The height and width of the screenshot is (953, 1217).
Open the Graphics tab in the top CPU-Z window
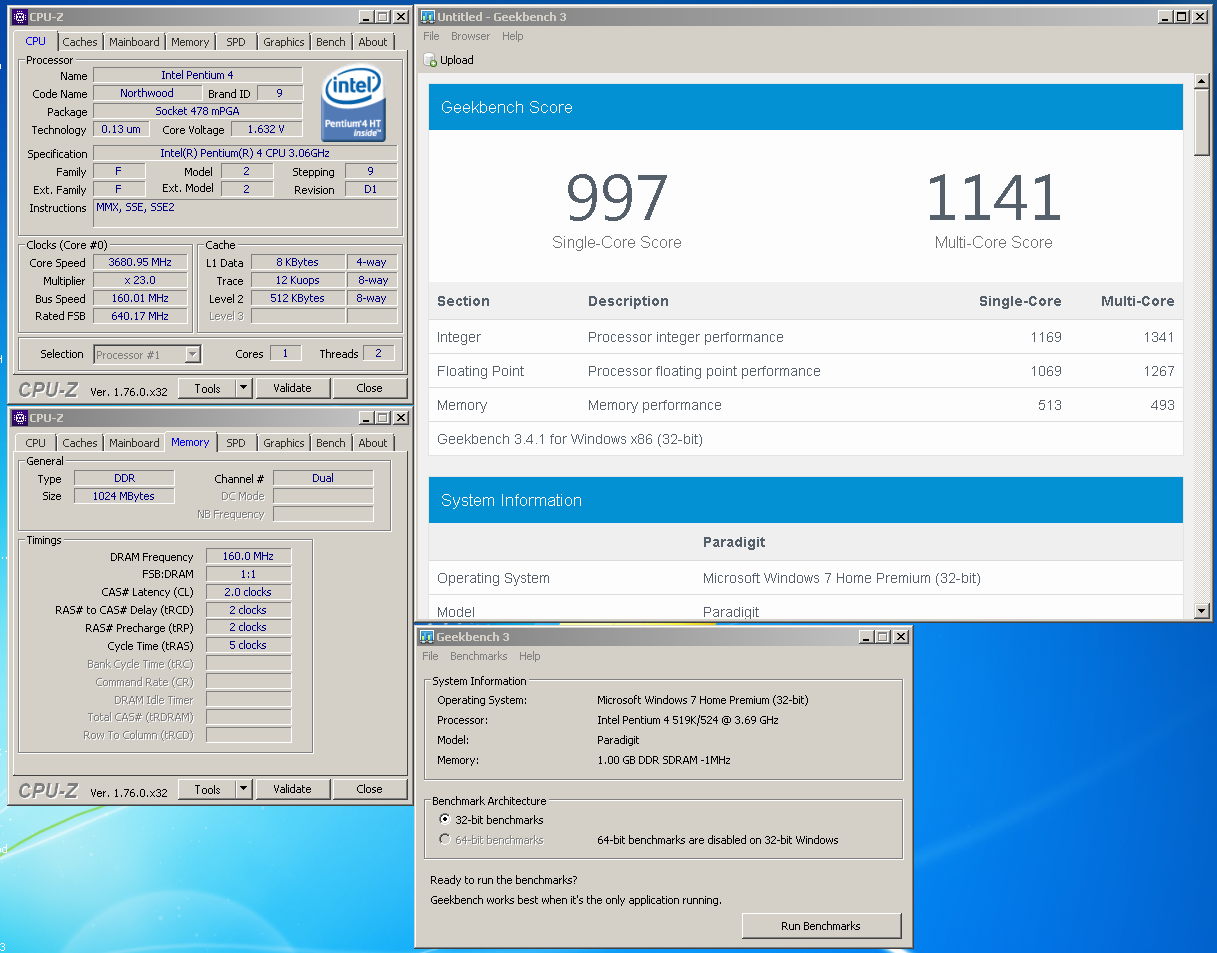coord(284,42)
